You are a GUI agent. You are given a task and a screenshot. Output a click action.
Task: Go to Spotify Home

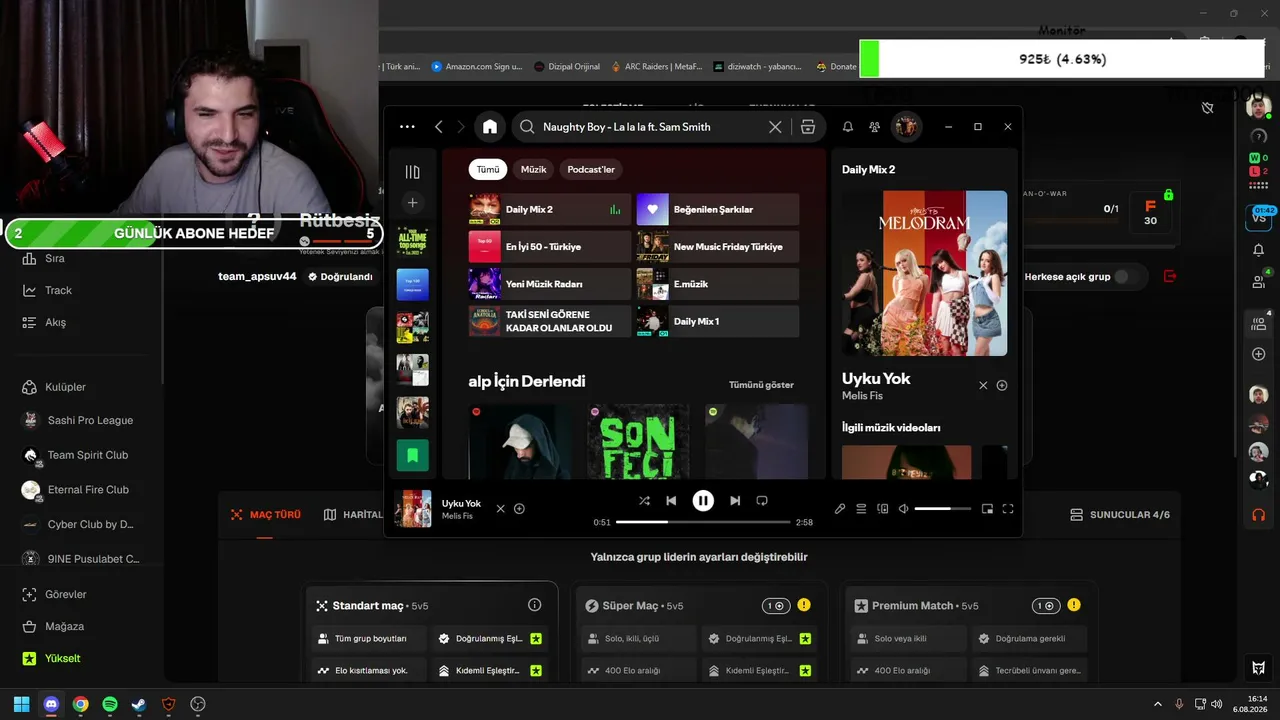[490, 127]
